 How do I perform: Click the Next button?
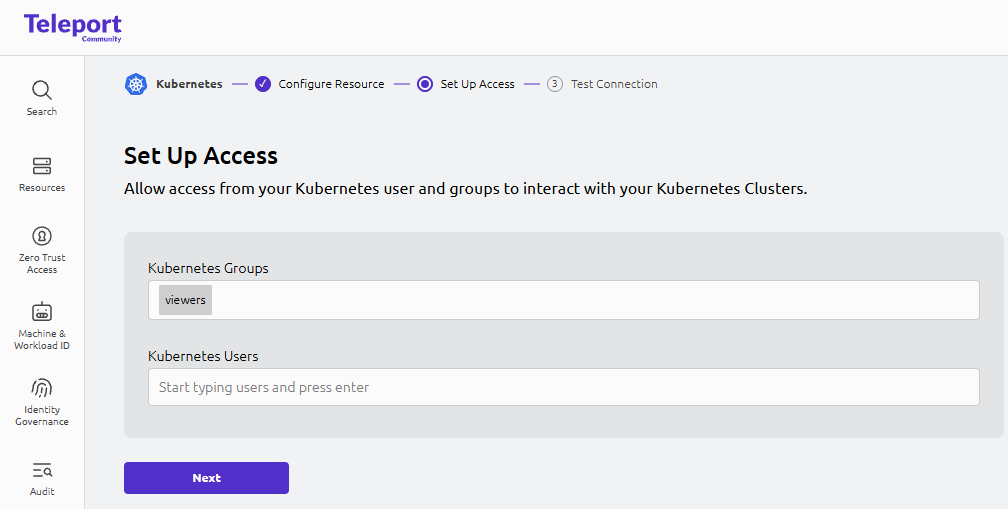point(206,478)
